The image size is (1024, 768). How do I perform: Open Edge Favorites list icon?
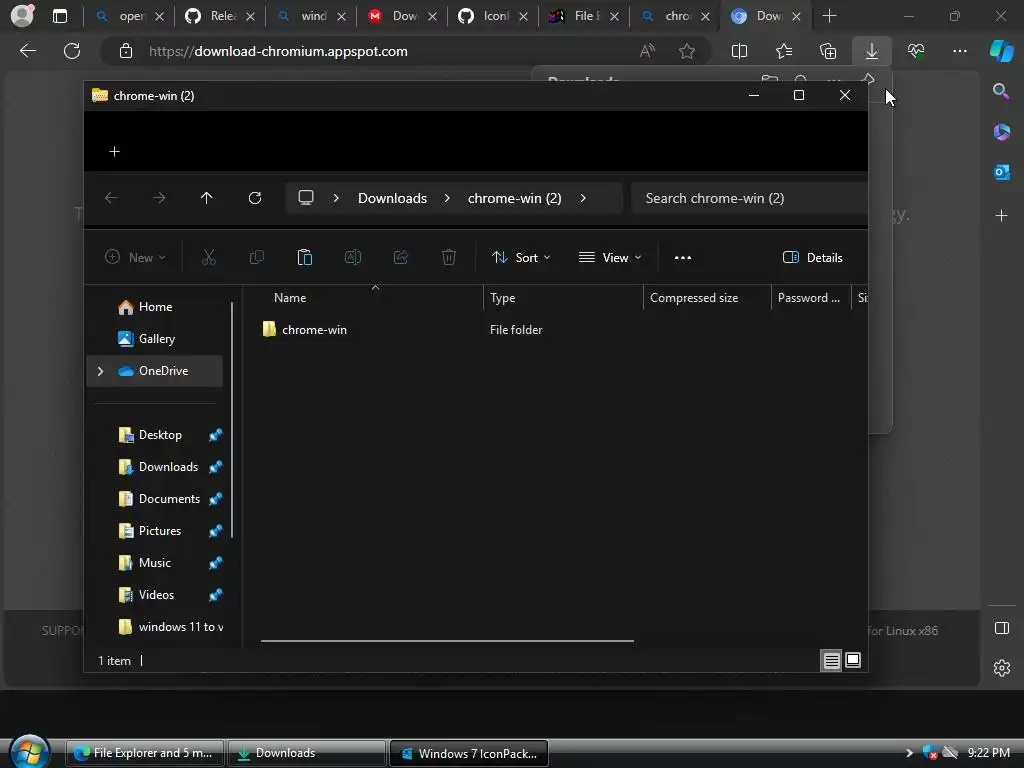point(784,51)
